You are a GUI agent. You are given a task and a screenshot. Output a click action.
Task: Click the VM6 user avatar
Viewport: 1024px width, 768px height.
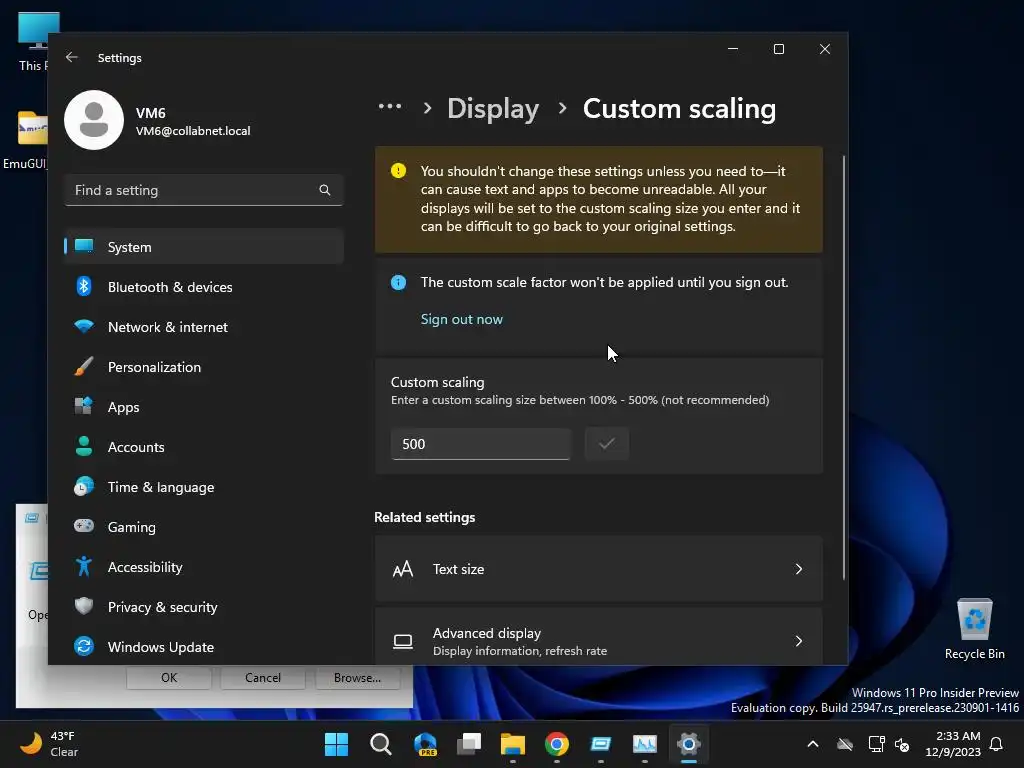point(94,120)
